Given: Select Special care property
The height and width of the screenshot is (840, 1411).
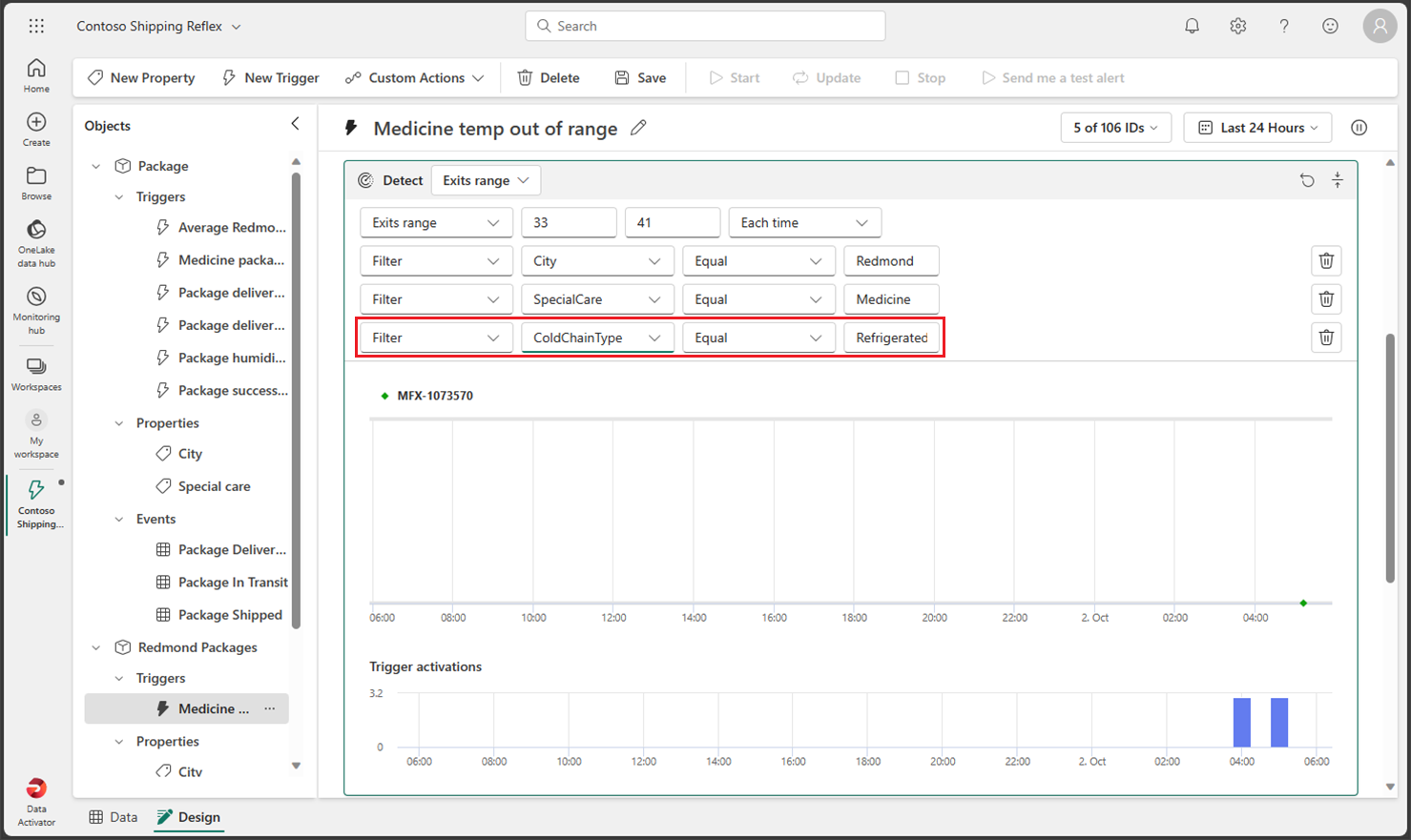Looking at the screenshot, I should point(203,486).
